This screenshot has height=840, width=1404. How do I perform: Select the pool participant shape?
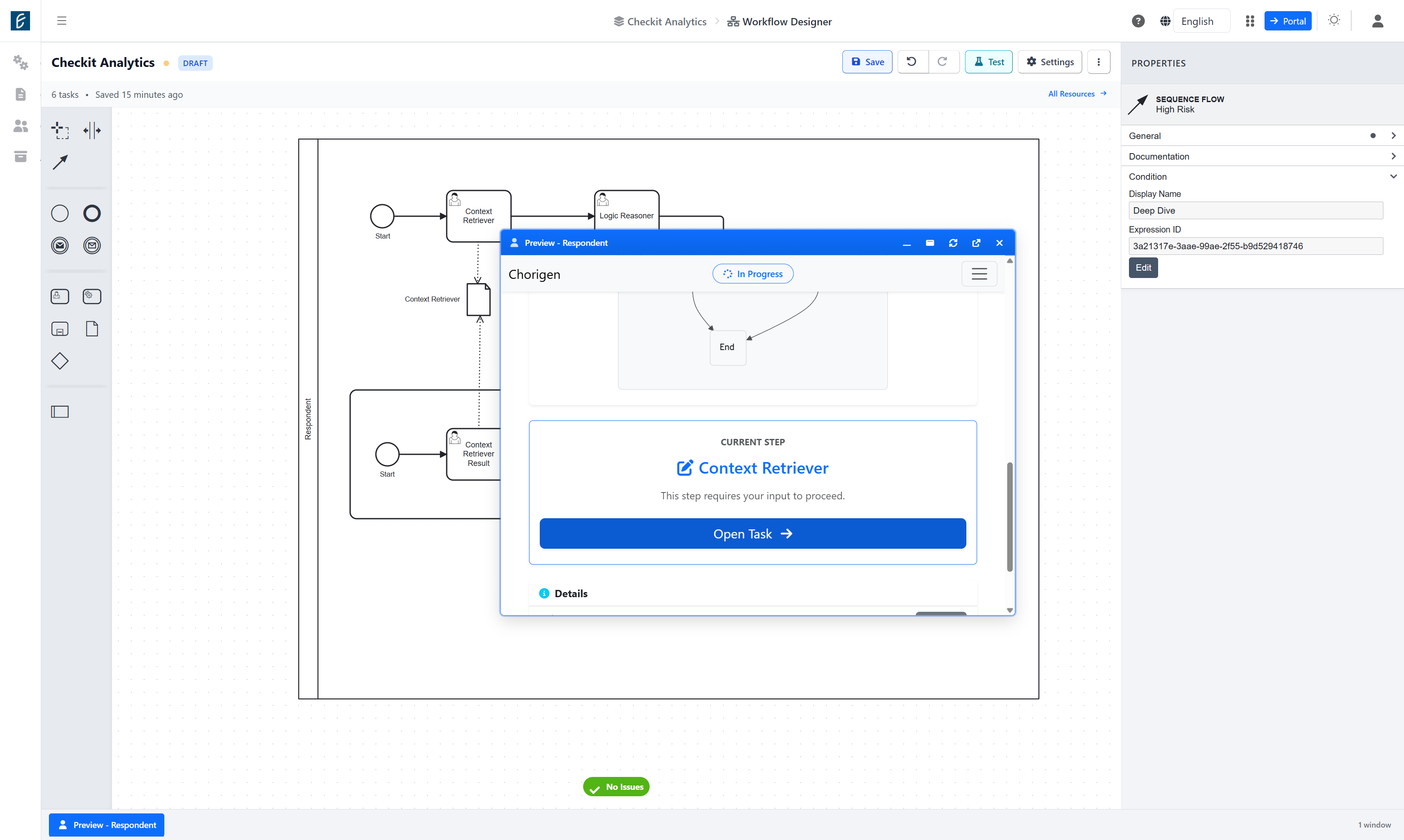pos(60,411)
